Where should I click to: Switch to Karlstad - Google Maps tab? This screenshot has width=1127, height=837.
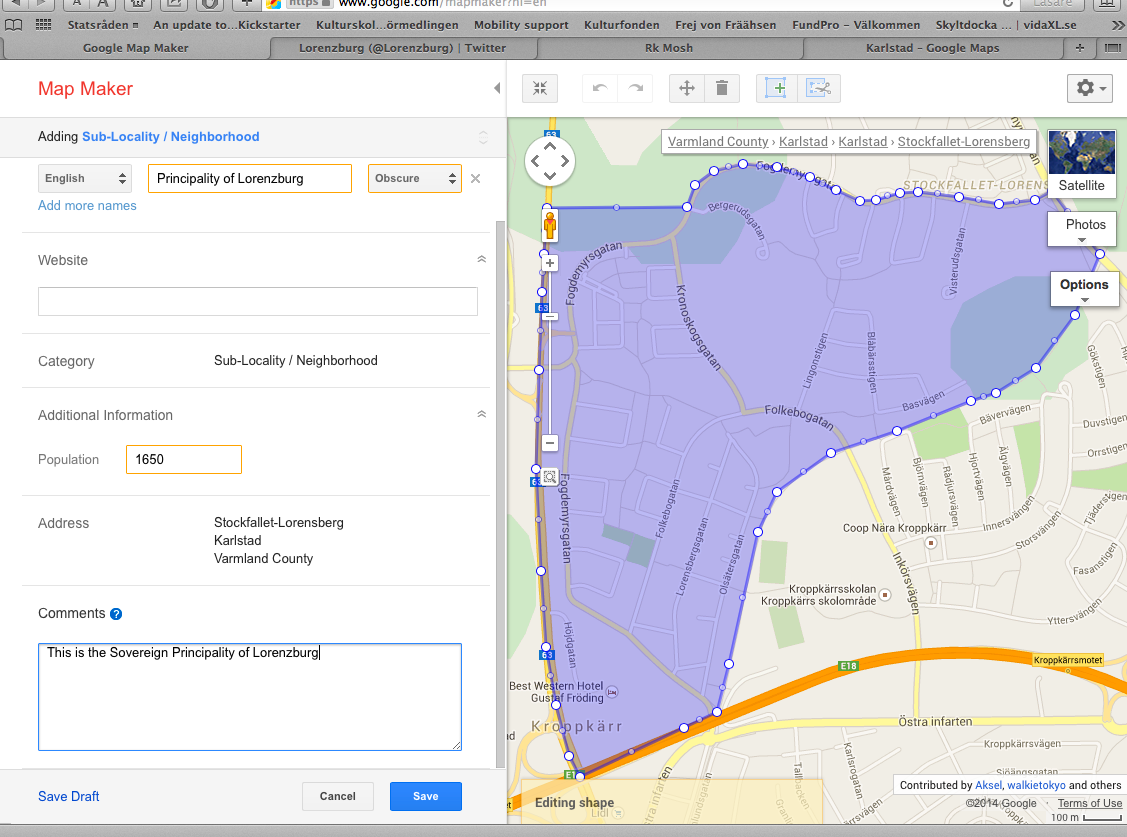(933, 48)
